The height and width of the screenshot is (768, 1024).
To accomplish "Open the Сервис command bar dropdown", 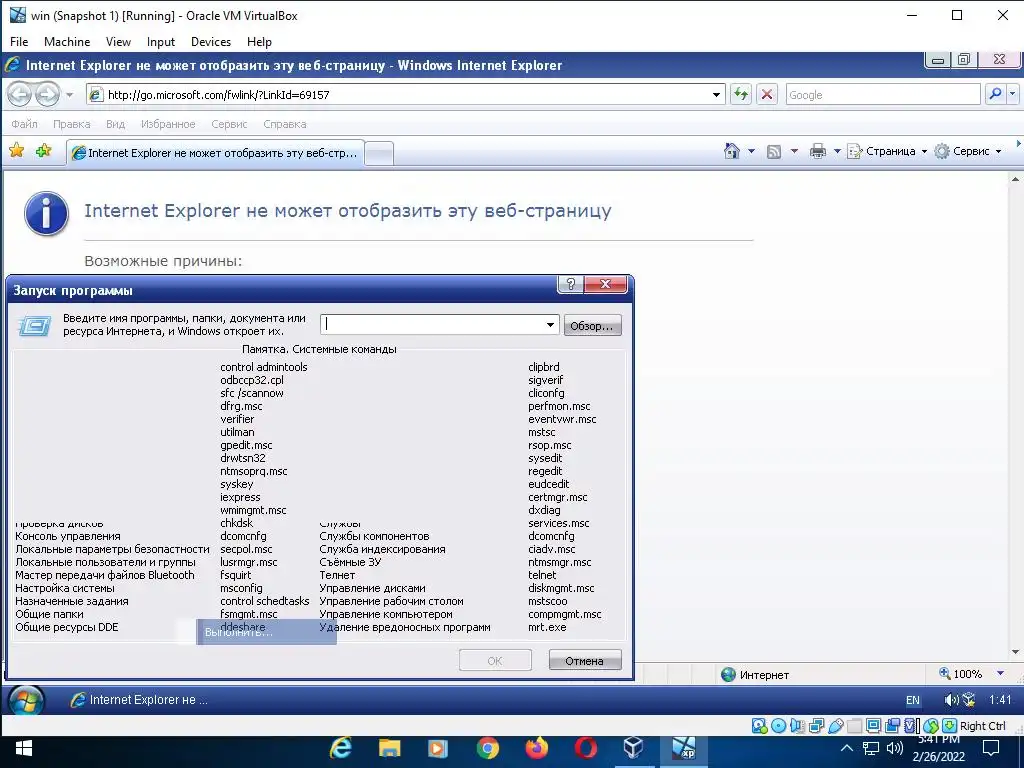I will coord(968,152).
